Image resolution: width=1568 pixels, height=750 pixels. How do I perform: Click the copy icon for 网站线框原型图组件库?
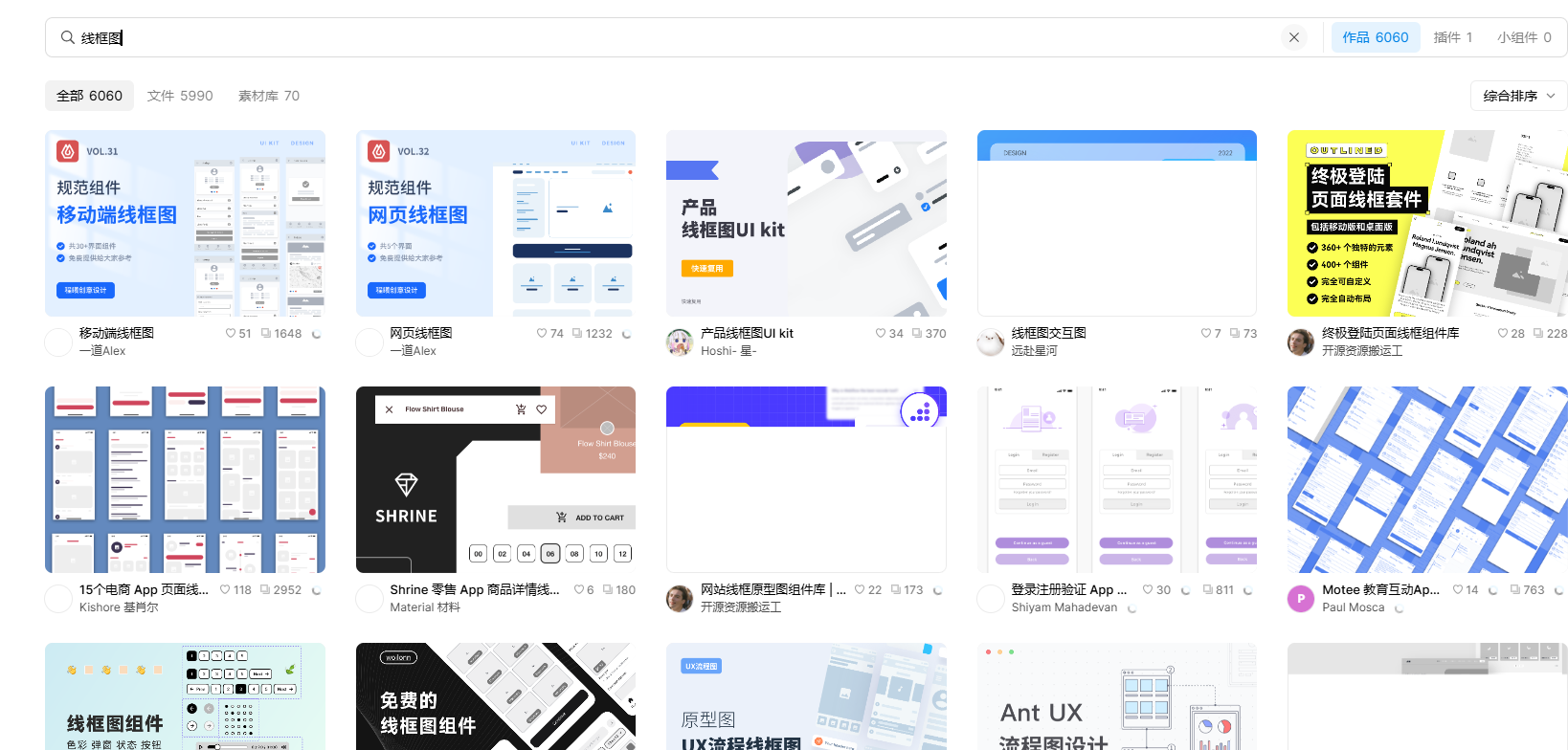click(x=896, y=590)
